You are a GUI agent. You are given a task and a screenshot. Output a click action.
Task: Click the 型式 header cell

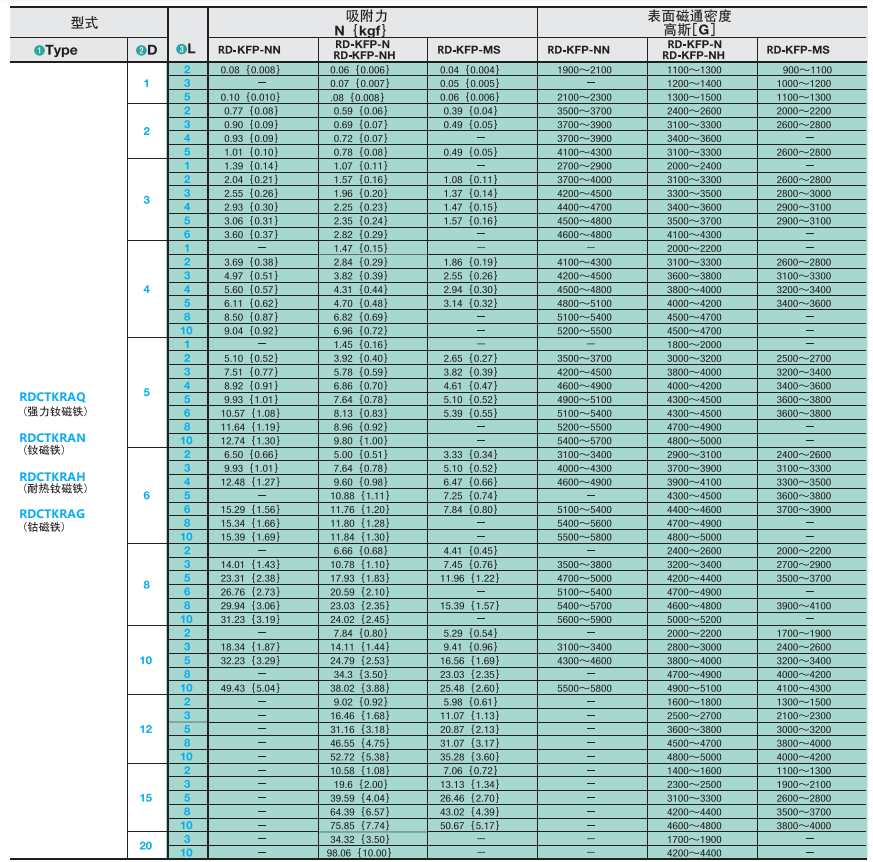tap(85, 22)
